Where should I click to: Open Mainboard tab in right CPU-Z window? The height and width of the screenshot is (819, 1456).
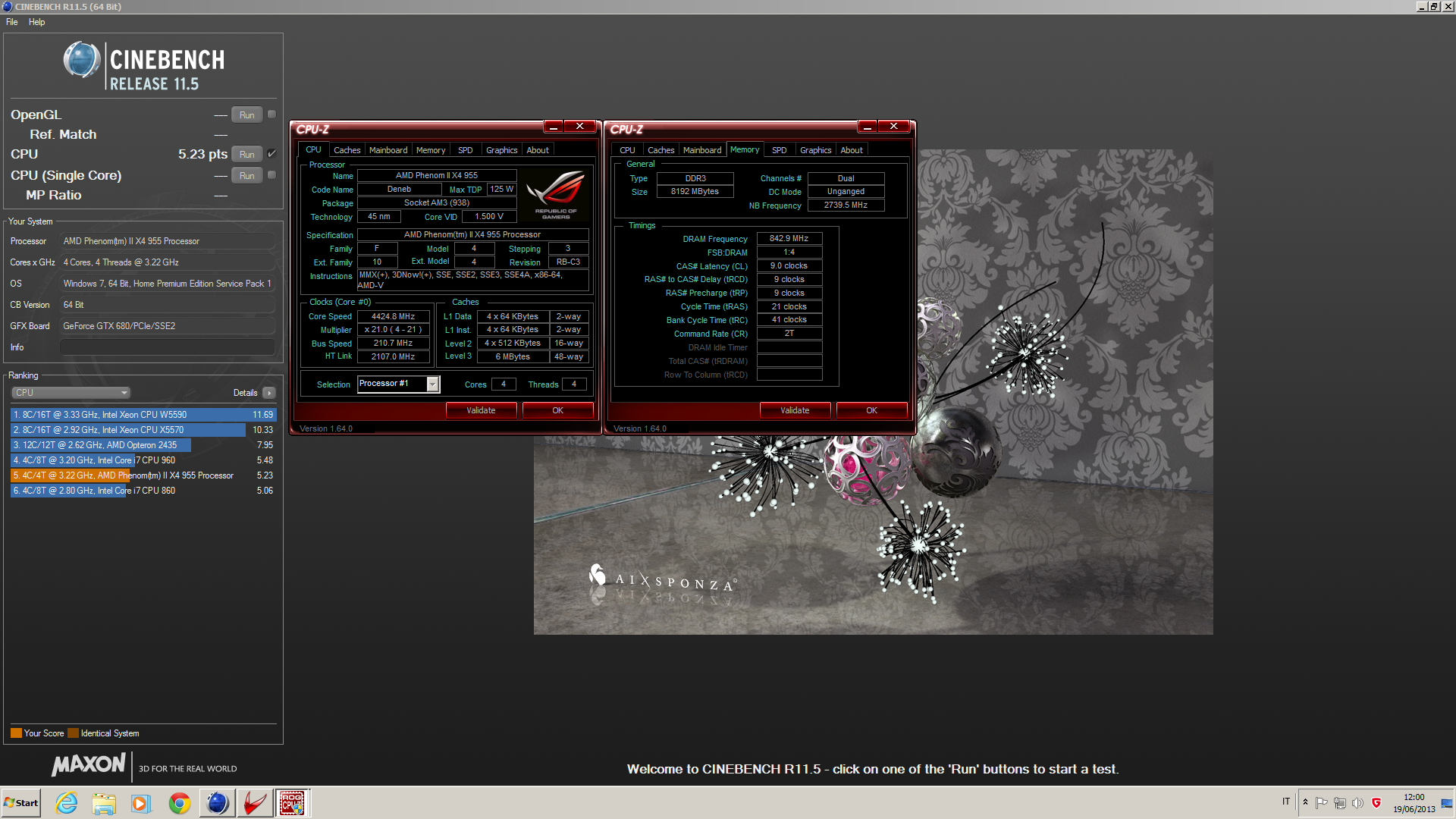point(702,150)
